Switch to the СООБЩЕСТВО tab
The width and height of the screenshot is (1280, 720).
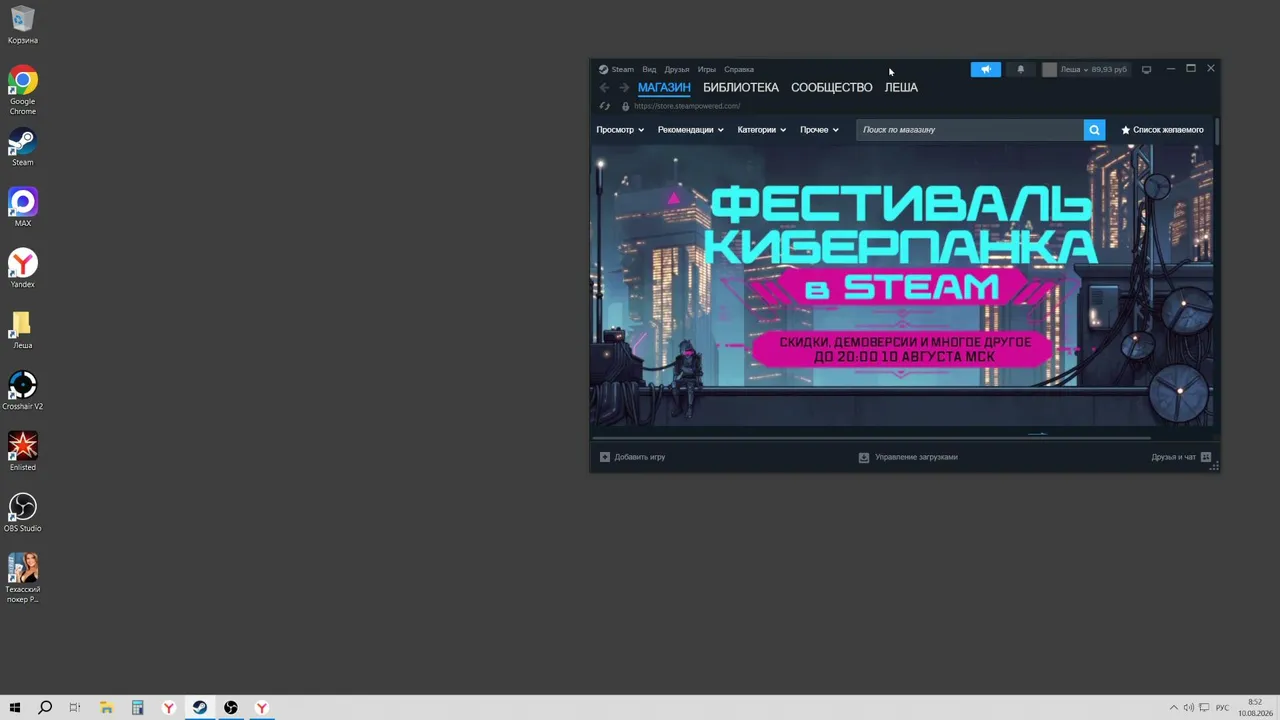pos(832,88)
